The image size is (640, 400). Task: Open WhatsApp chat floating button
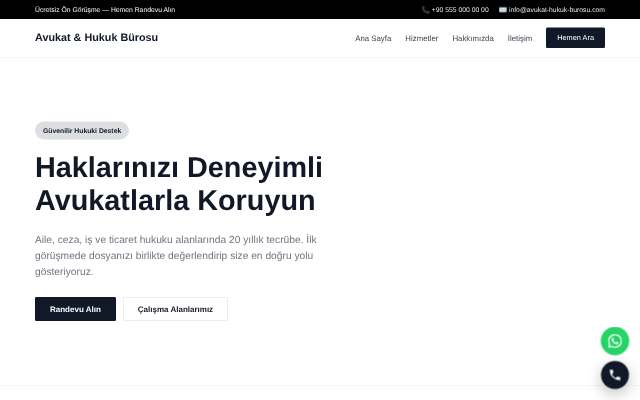[615, 341]
